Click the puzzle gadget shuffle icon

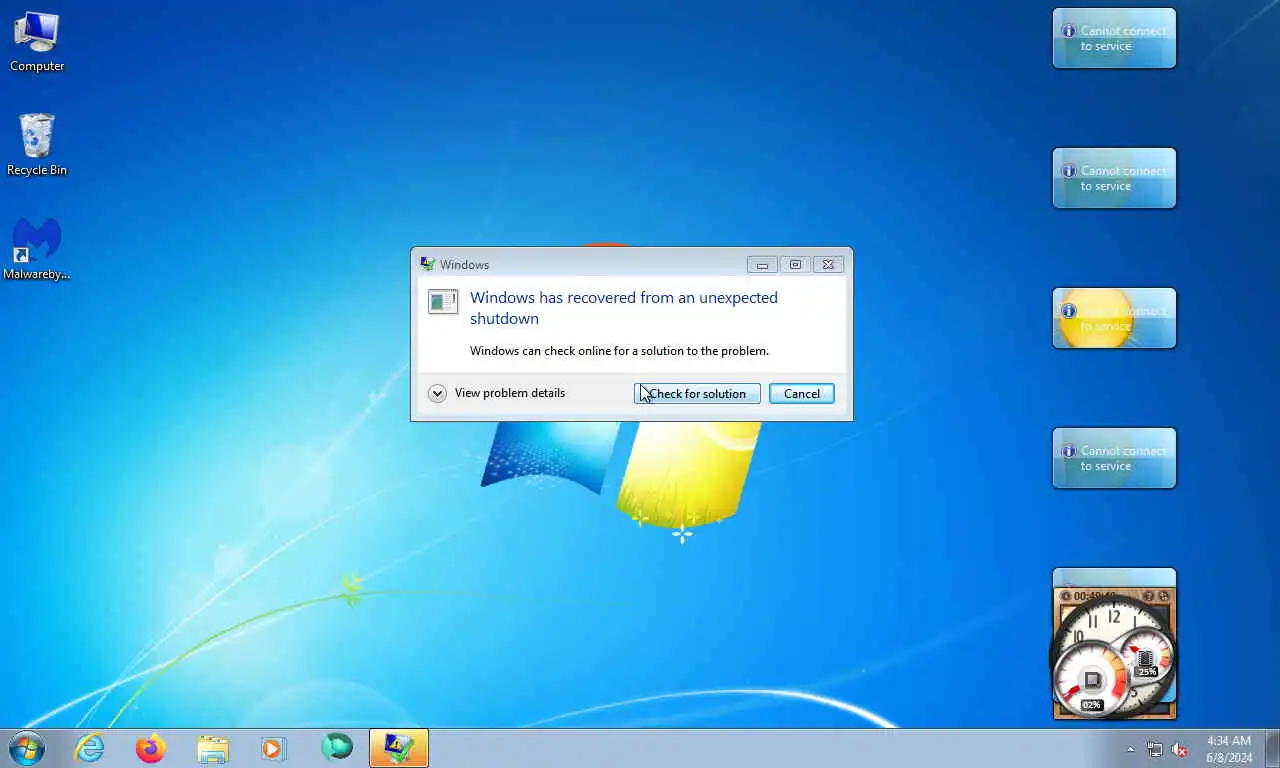point(1164,596)
